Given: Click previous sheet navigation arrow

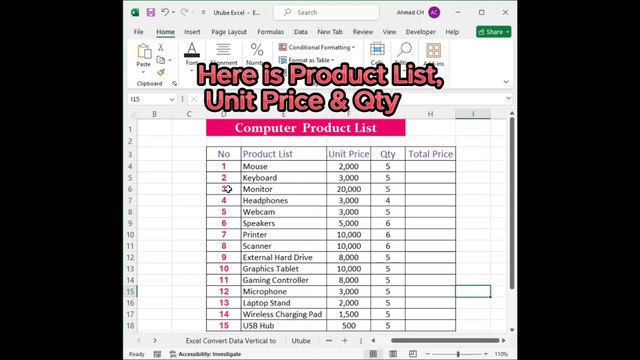Looking at the screenshot, I should [x=139, y=340].
